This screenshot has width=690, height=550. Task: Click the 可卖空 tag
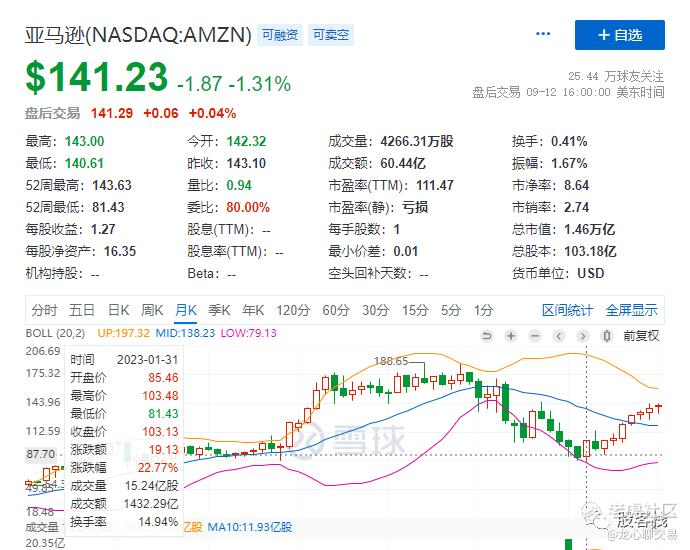[331, 35]
